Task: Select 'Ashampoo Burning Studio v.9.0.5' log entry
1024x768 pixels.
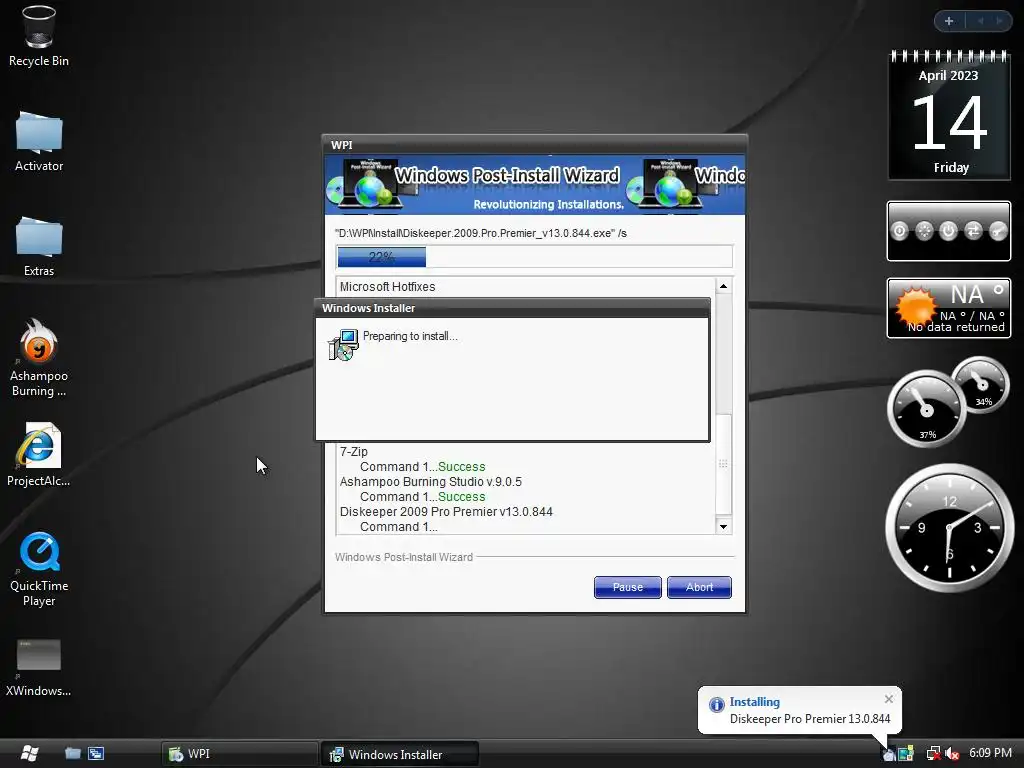Action: point(430,482)
